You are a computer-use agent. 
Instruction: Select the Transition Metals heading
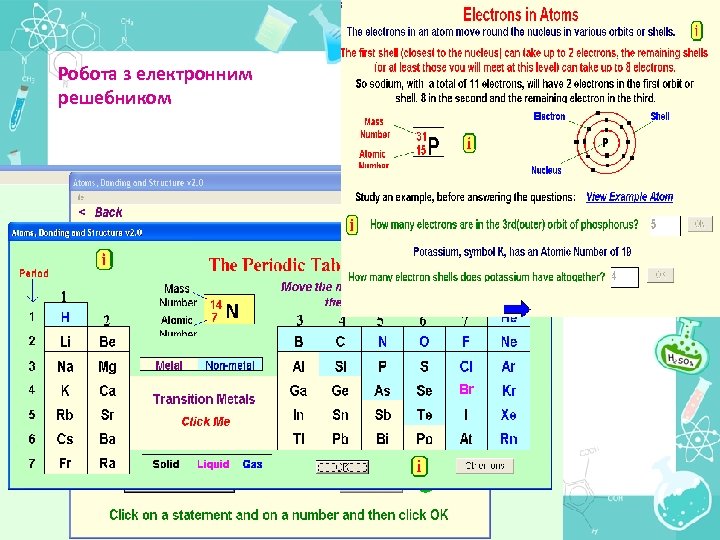pos(204,399)
